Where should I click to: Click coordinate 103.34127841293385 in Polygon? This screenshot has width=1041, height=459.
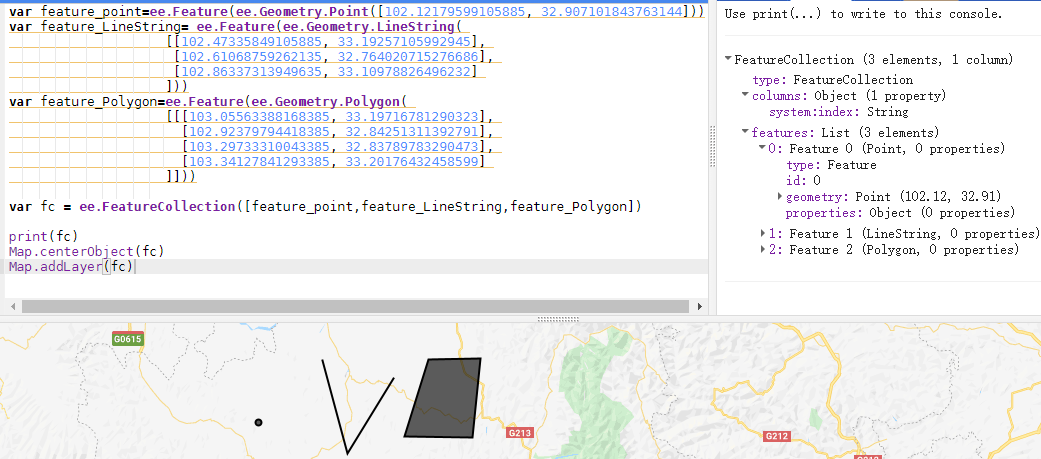(x=260, y=161)
